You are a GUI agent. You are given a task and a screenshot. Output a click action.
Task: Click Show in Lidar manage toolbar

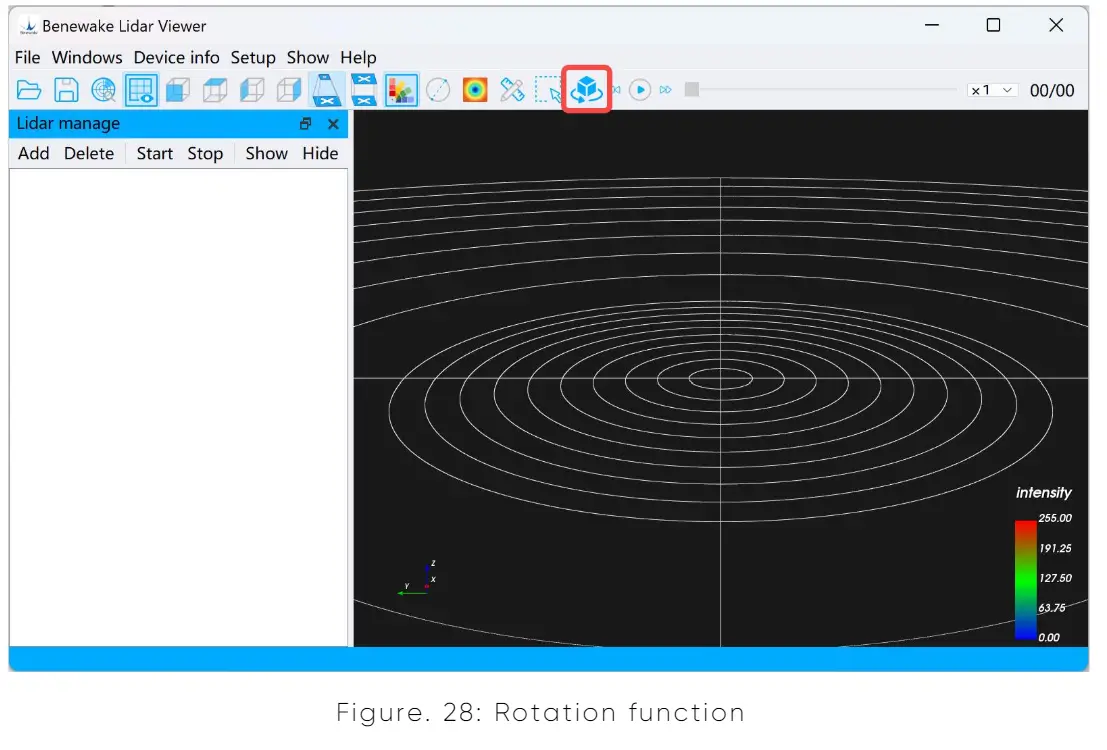(266, 153)
